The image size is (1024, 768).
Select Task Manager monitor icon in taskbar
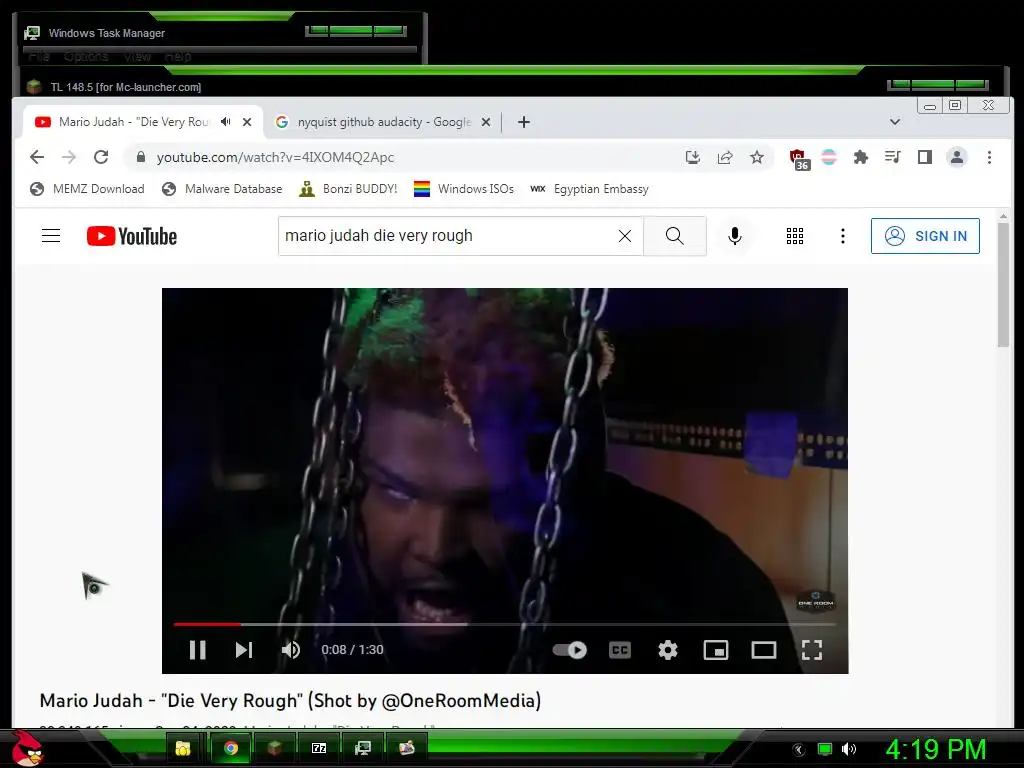click(x=362, y=748)
